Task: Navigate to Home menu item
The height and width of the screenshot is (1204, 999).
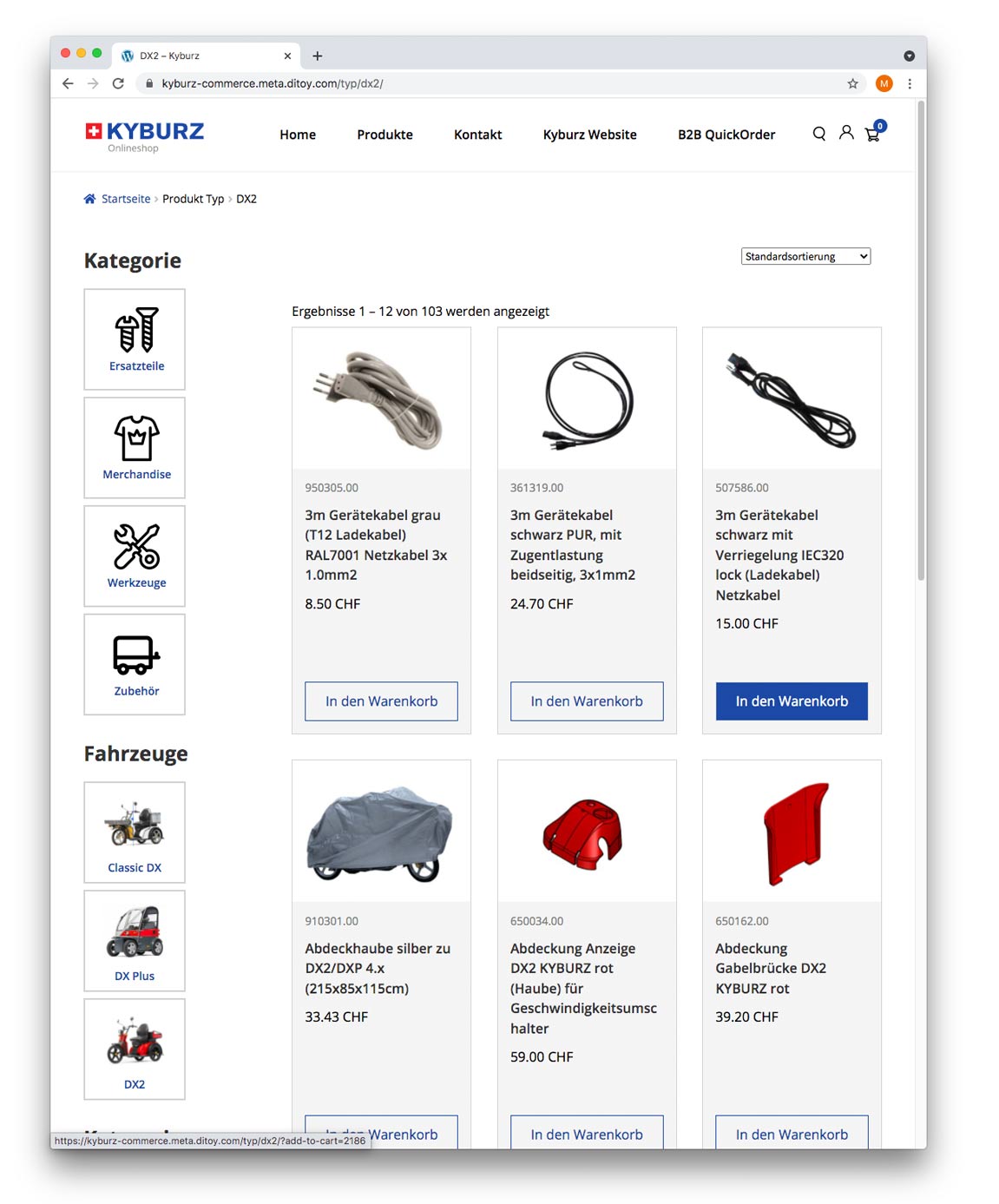Action: (x=298, y=135)
